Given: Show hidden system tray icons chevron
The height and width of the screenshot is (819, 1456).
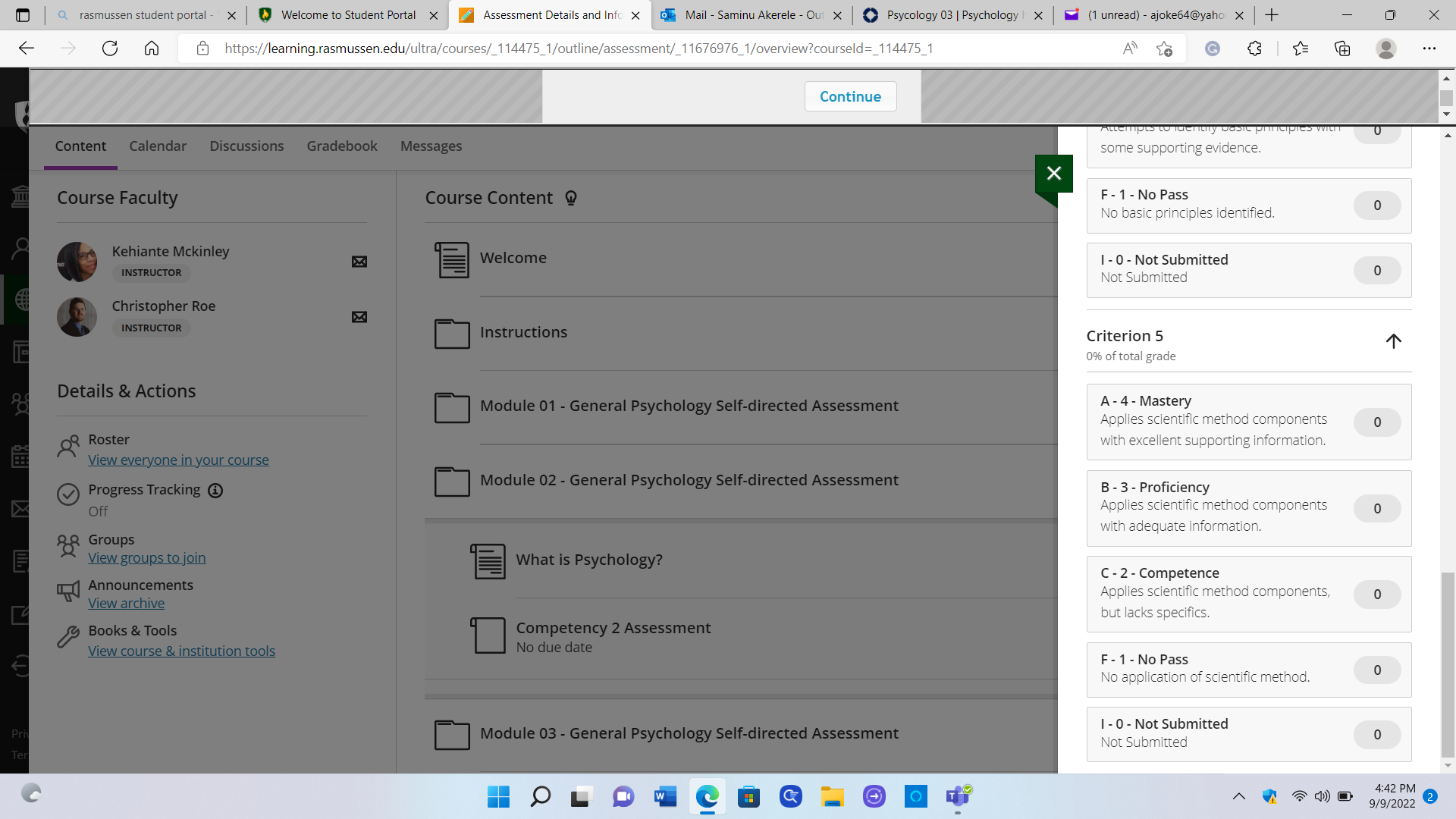Looking at the screenshot, I should 1239,797.
